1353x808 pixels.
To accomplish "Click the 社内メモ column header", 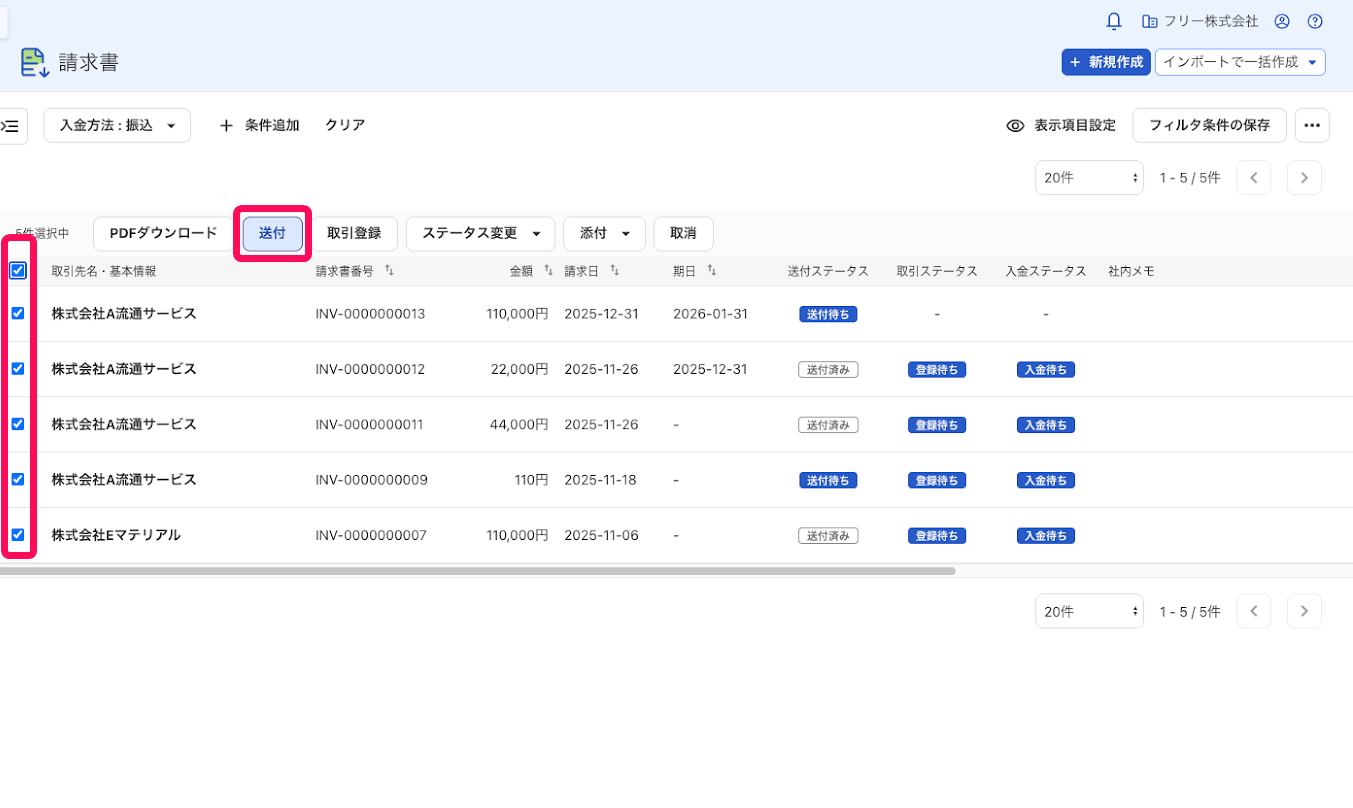I will pyautogui.click(x=1132, y=271).
